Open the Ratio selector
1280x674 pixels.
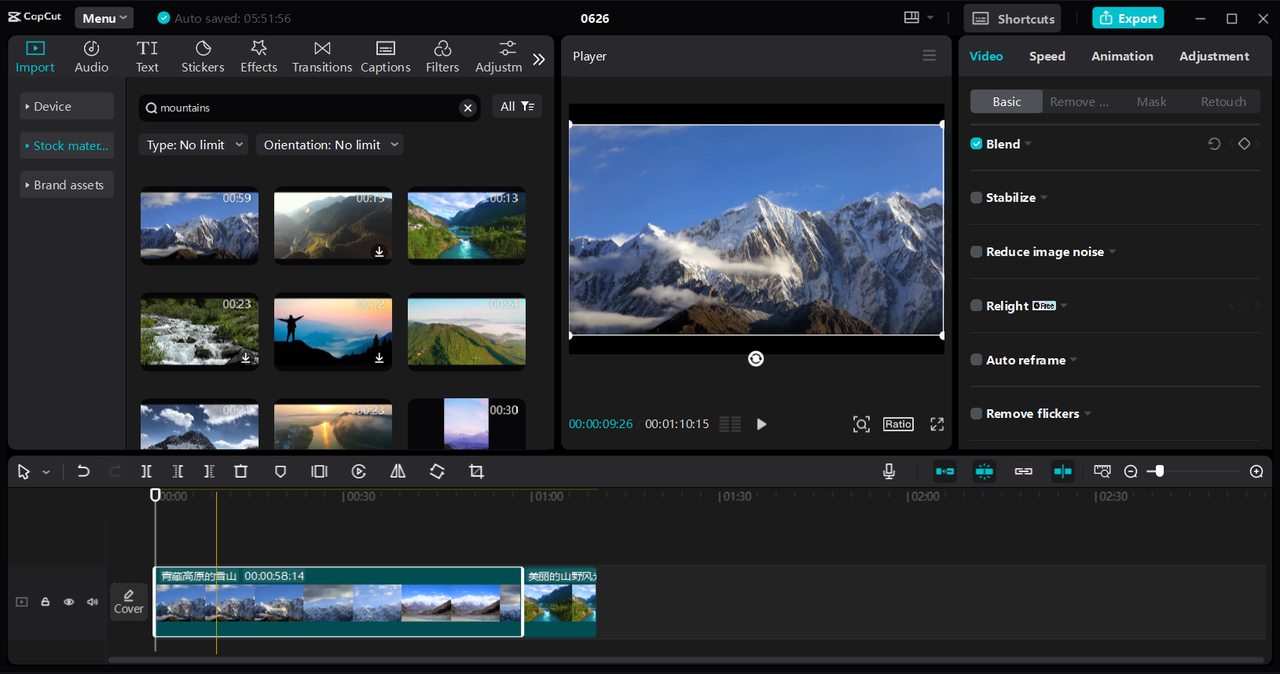[x=898, y=424]
